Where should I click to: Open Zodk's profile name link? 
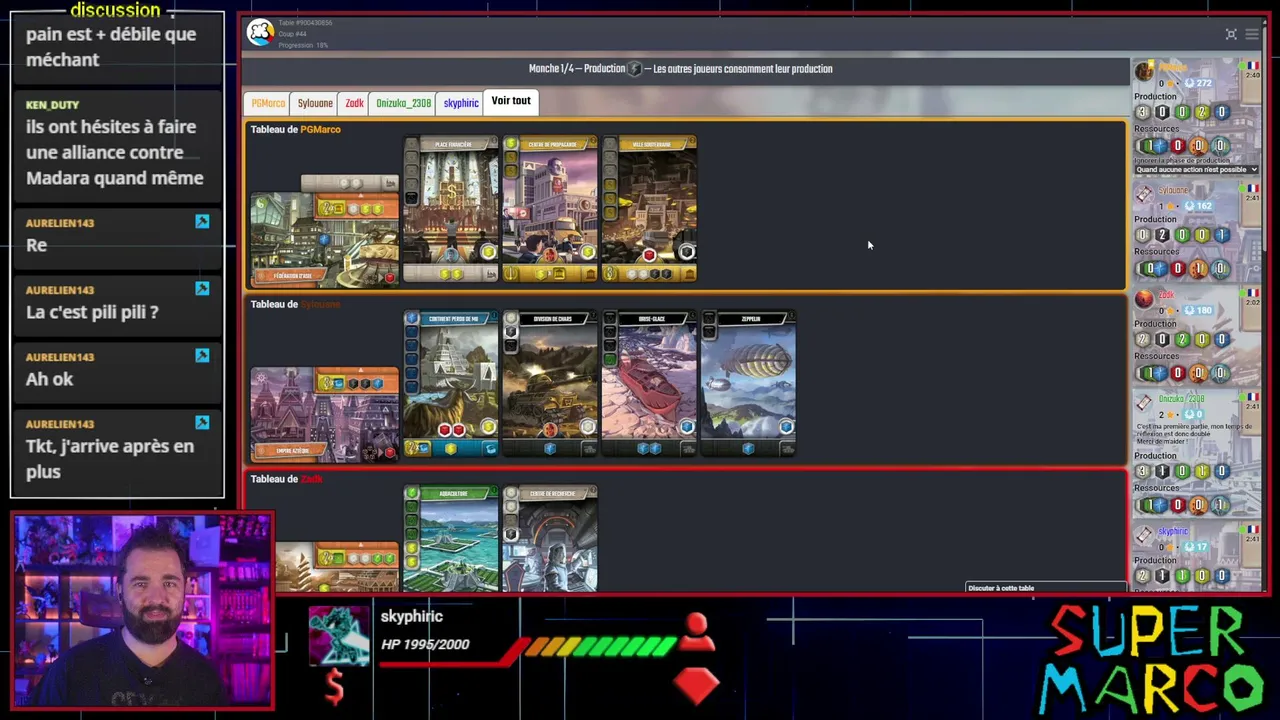(1166, 295)
